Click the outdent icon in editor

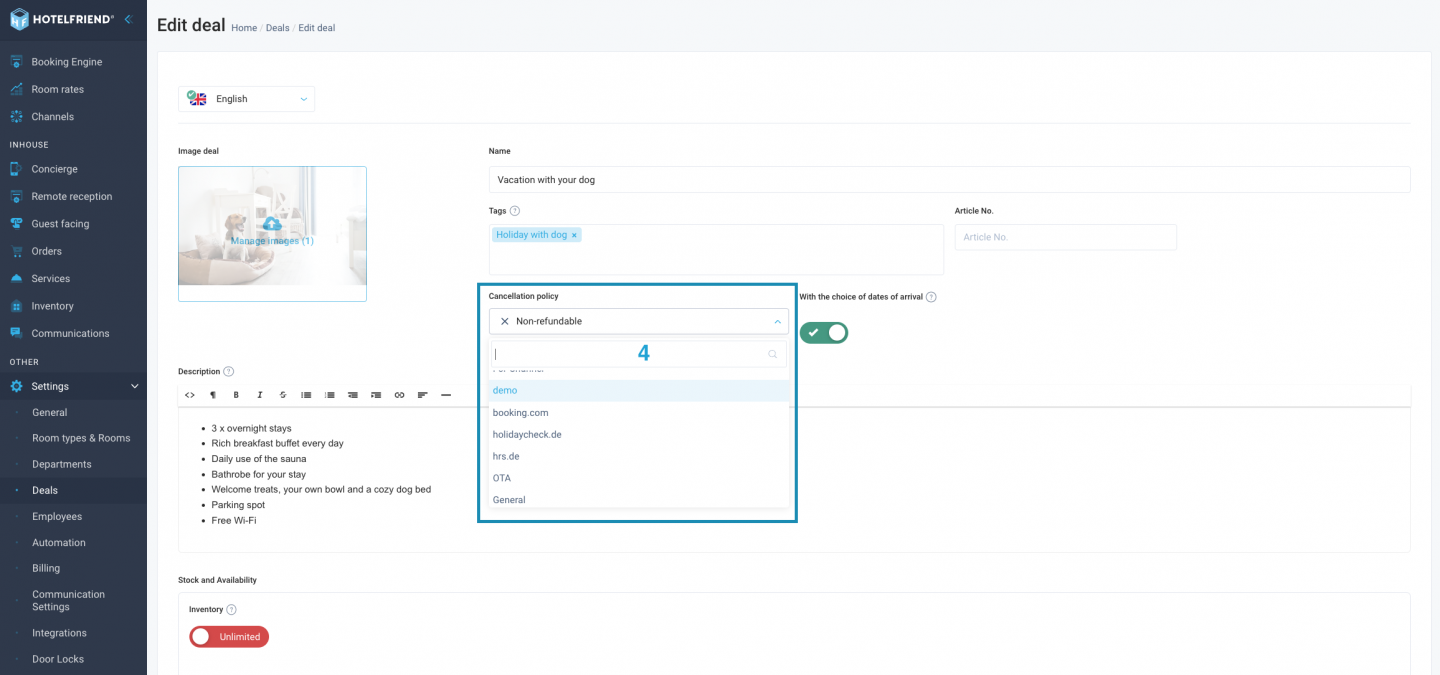(x=353, y=395)
